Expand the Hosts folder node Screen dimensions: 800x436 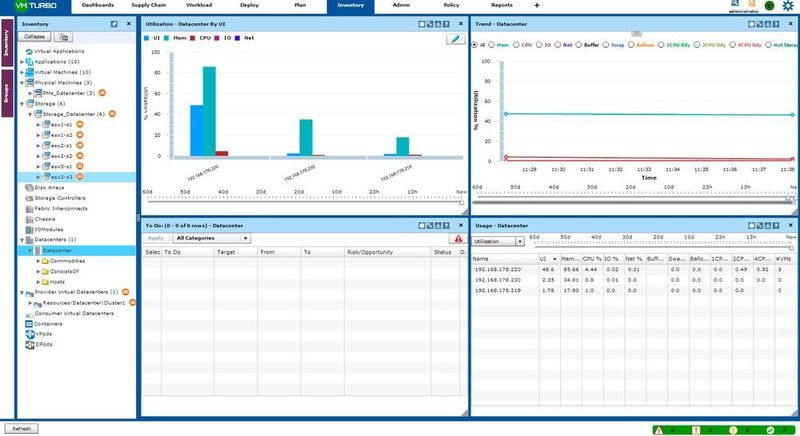click(38, 282)
